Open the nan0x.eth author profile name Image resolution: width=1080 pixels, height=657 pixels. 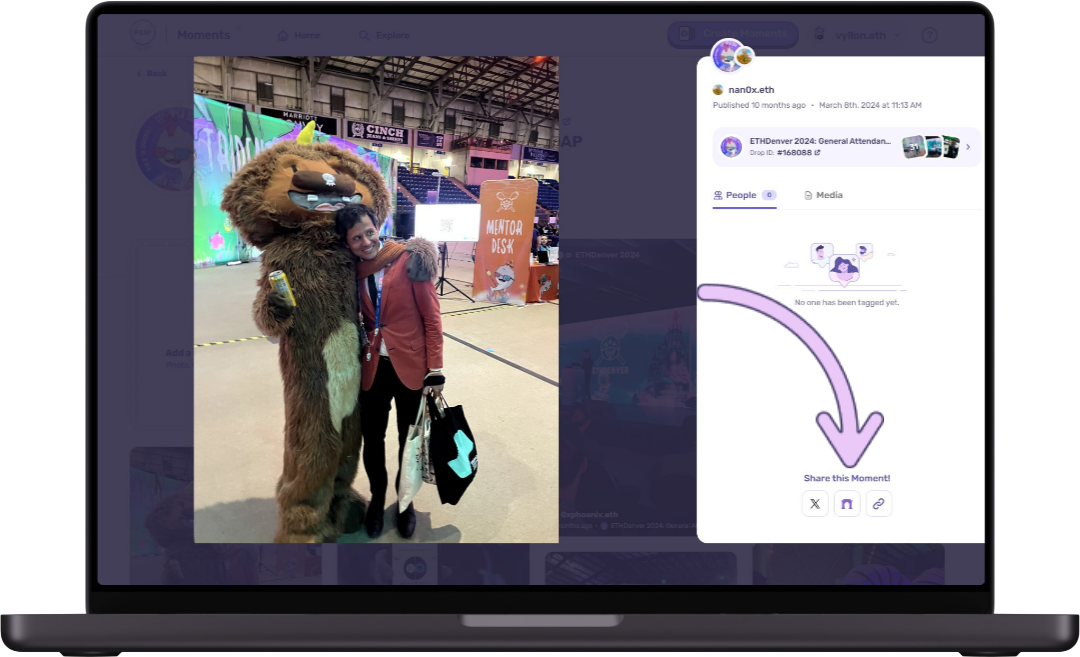[751, 90]
